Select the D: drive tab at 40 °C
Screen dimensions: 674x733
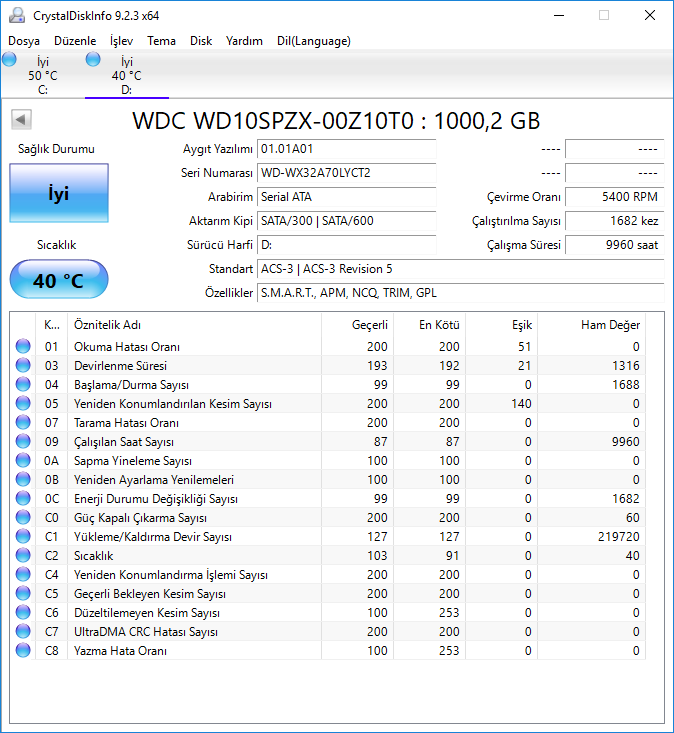pos(127,75)
